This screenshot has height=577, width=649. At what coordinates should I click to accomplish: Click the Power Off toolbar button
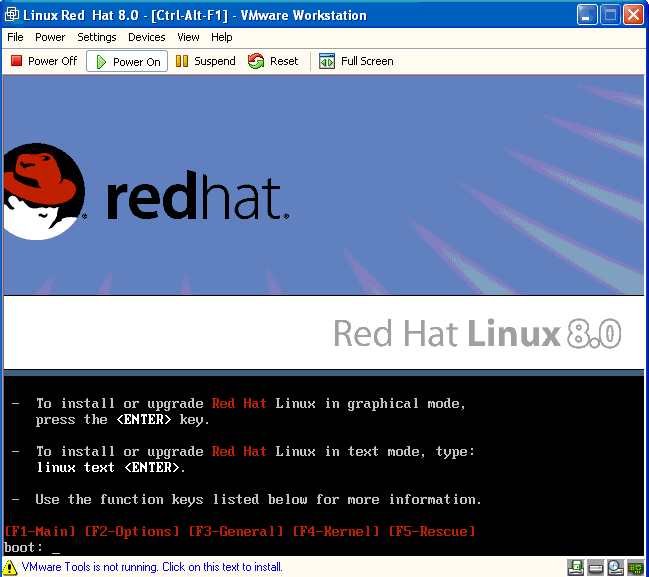click(43, 61)
